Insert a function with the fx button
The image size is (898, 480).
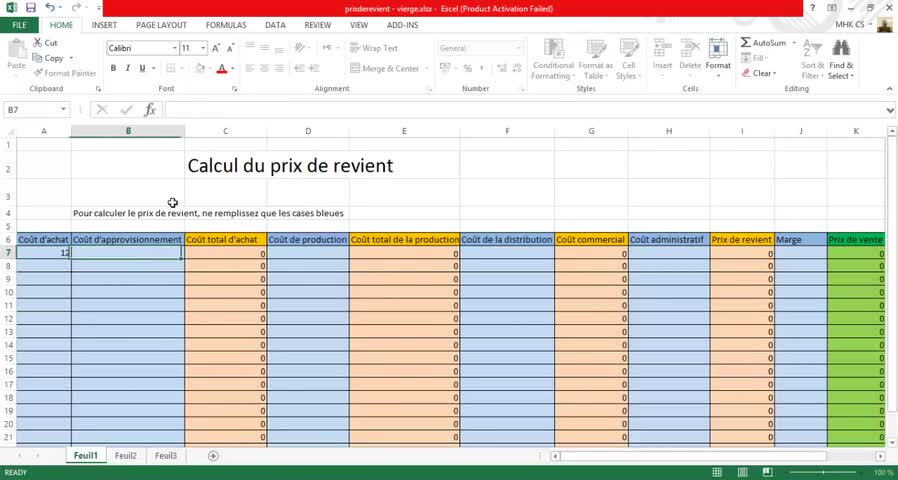click(150, 109)
